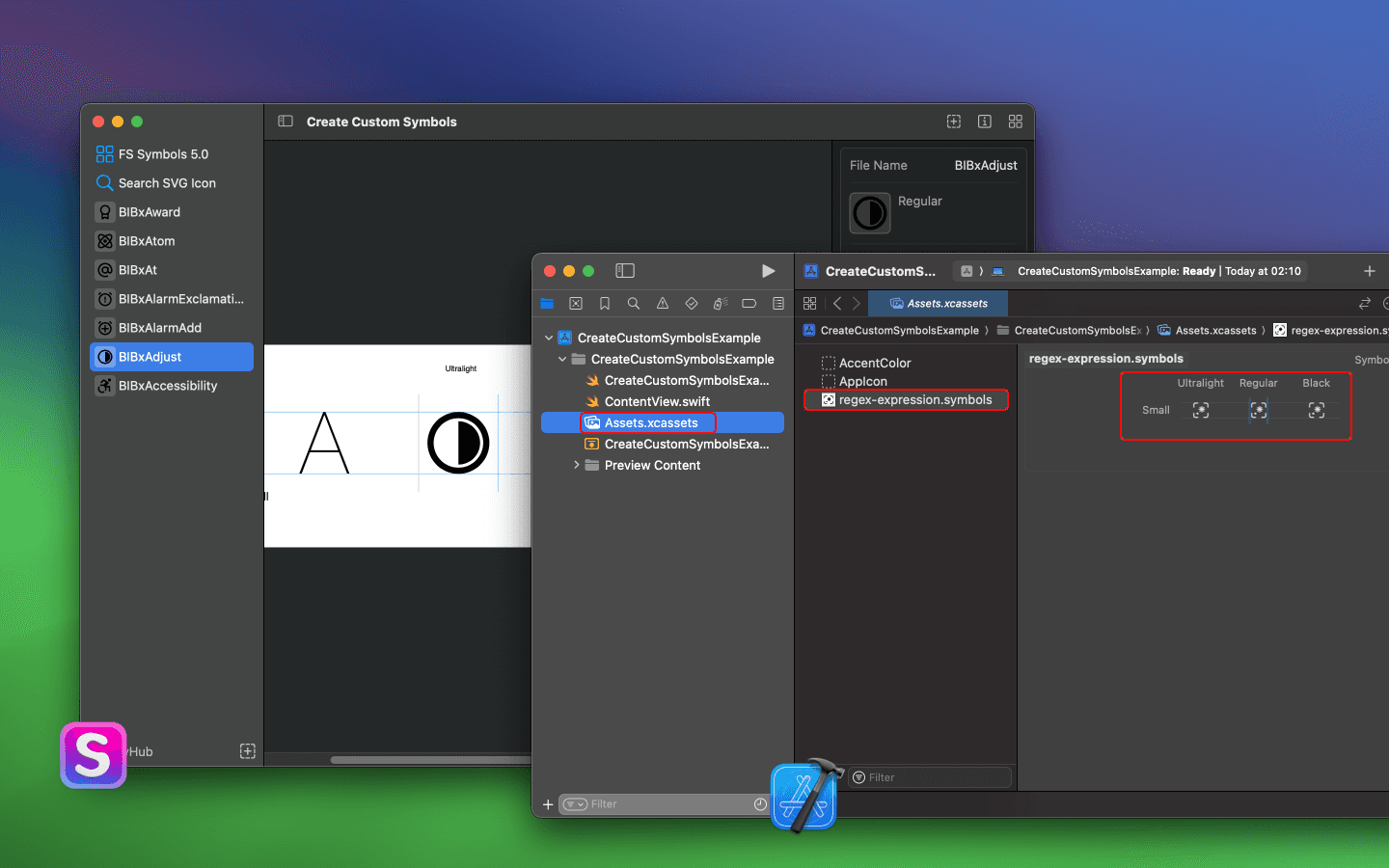Click the Regular weight well for Small size
This screenshot has height=868, width=1389.
point(1258,410)
